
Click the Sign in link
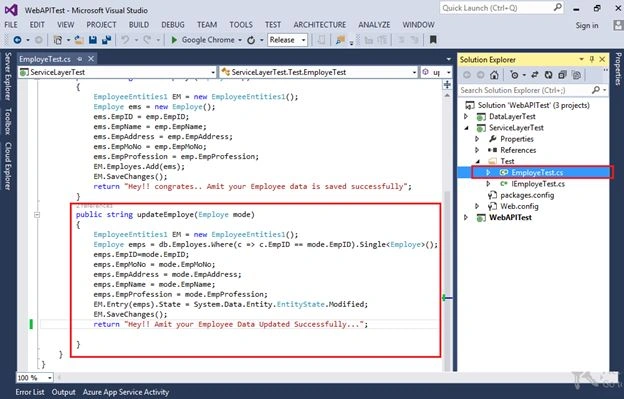tap(587, 25)
